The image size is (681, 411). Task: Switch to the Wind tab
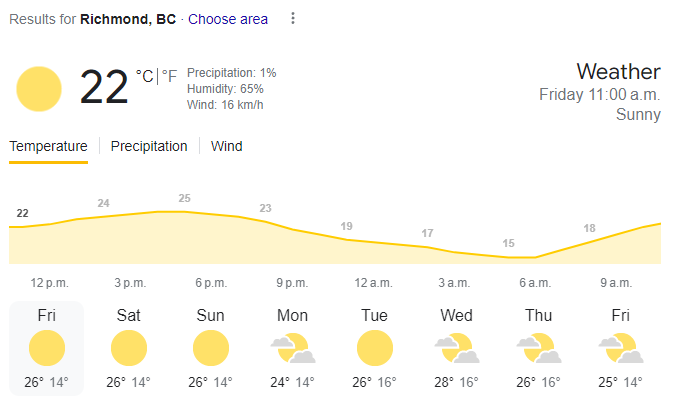(x=226, y=146)
